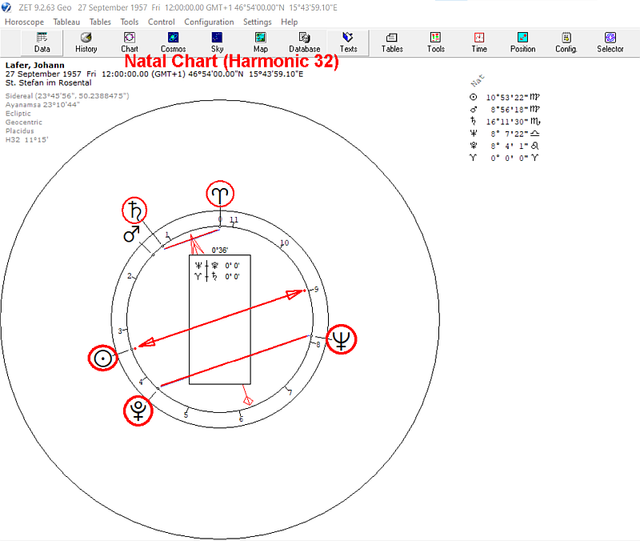Image resolution: width=640 pixels, height=541 pixels.
Task: Click the Pluto position row 8°4'1"
Action: pyautogui.click(x=504, y=146)
